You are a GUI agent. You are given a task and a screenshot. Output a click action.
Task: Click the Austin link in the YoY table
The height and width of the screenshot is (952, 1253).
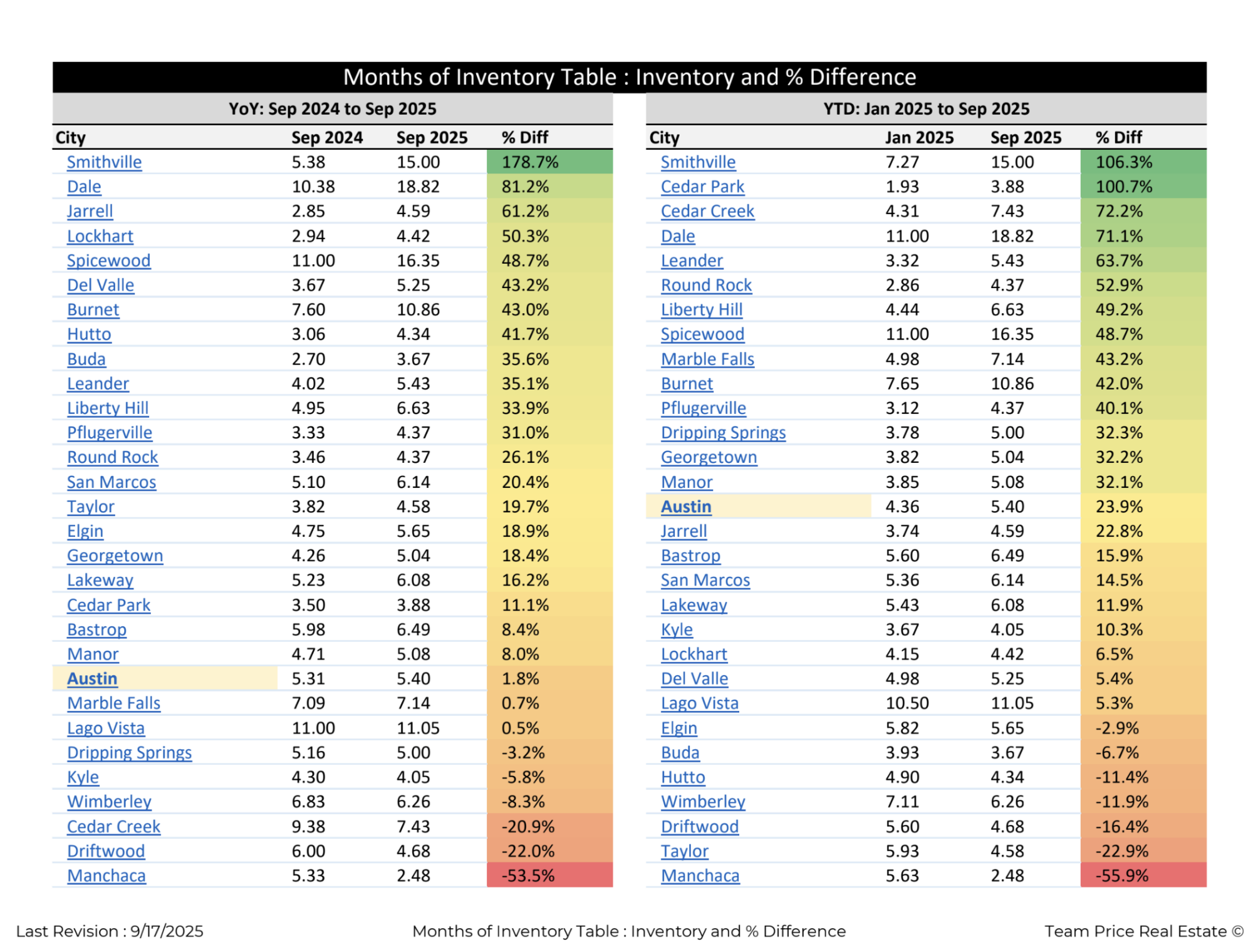click(92, 679)
